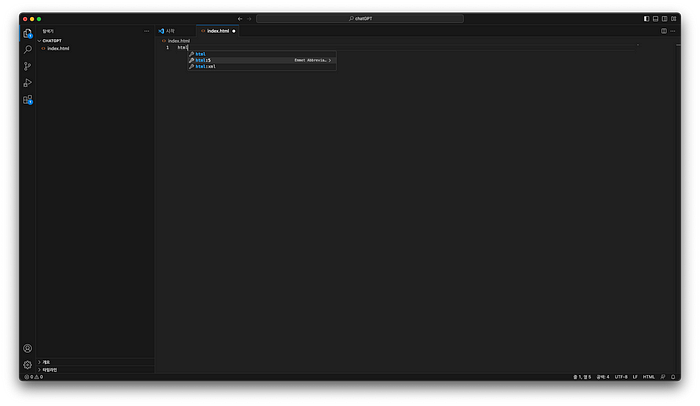
Task: Collapse the CHATGPT folder section
Action: click(x=52, y=41)
